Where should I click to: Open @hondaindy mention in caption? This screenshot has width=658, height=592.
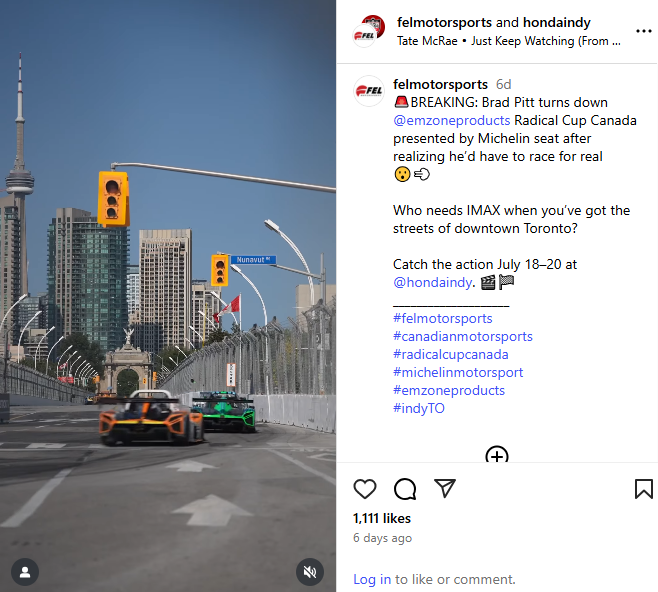(433, 282)
